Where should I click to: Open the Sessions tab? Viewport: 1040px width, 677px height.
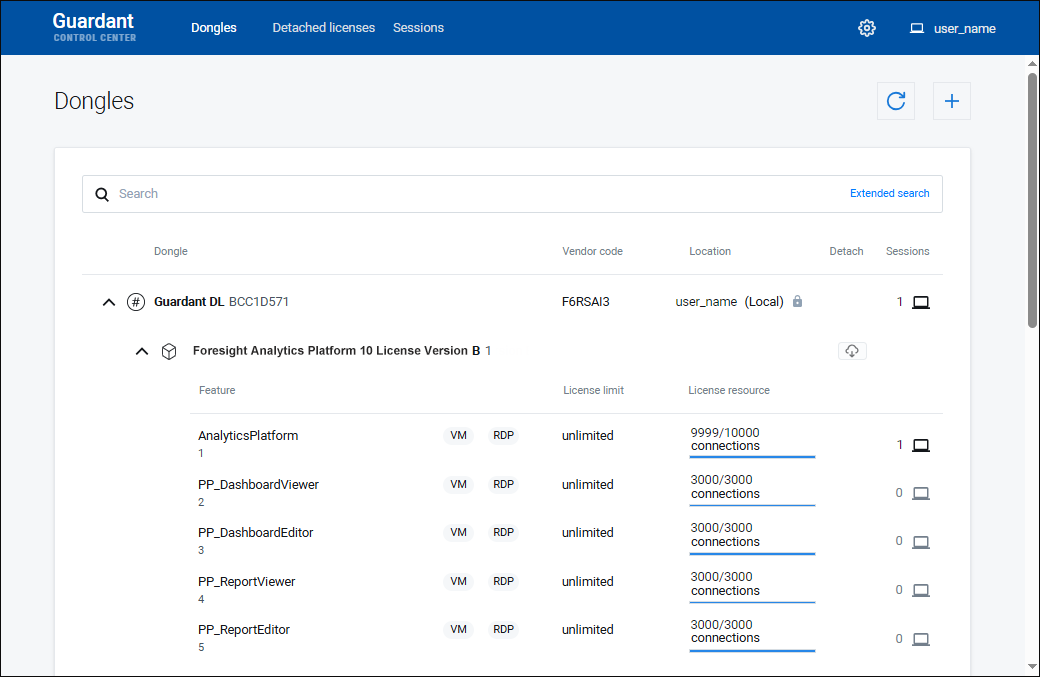pyautogui.click(x=418, y=28)
